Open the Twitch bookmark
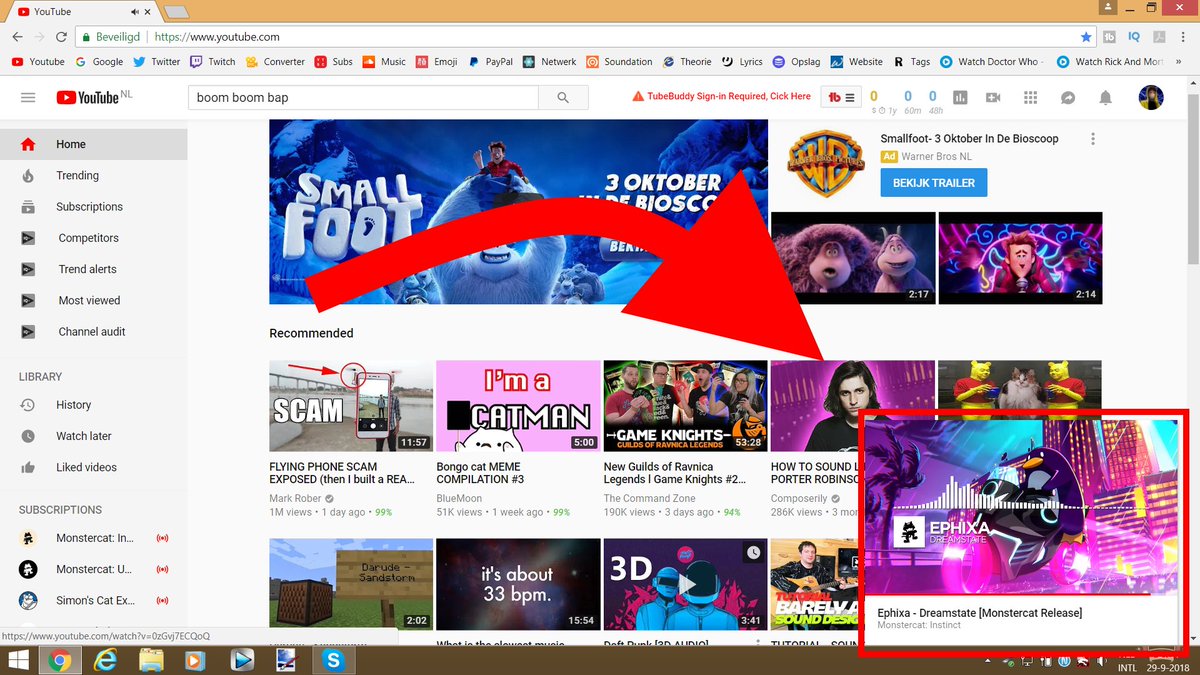 [x=212, y=61]
